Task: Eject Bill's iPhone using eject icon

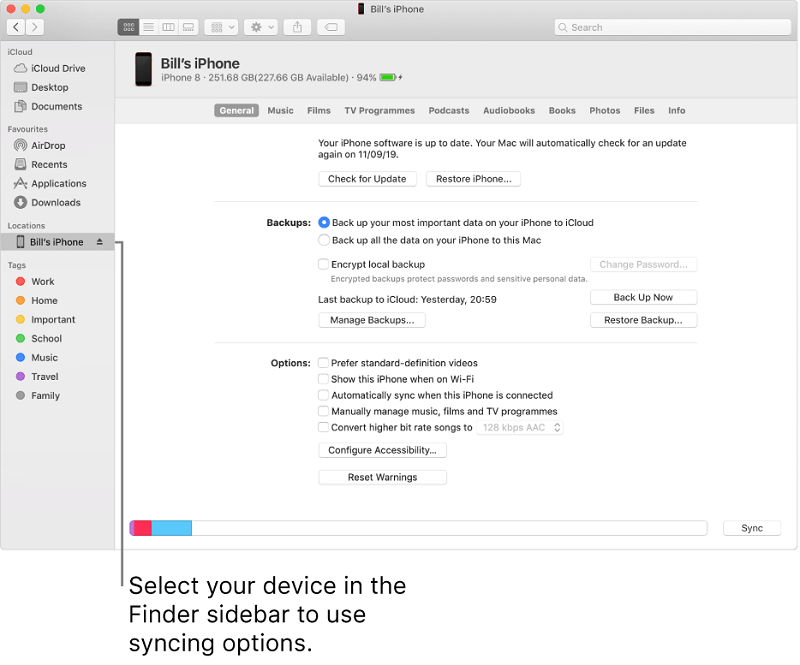Action: click(99, 242)
